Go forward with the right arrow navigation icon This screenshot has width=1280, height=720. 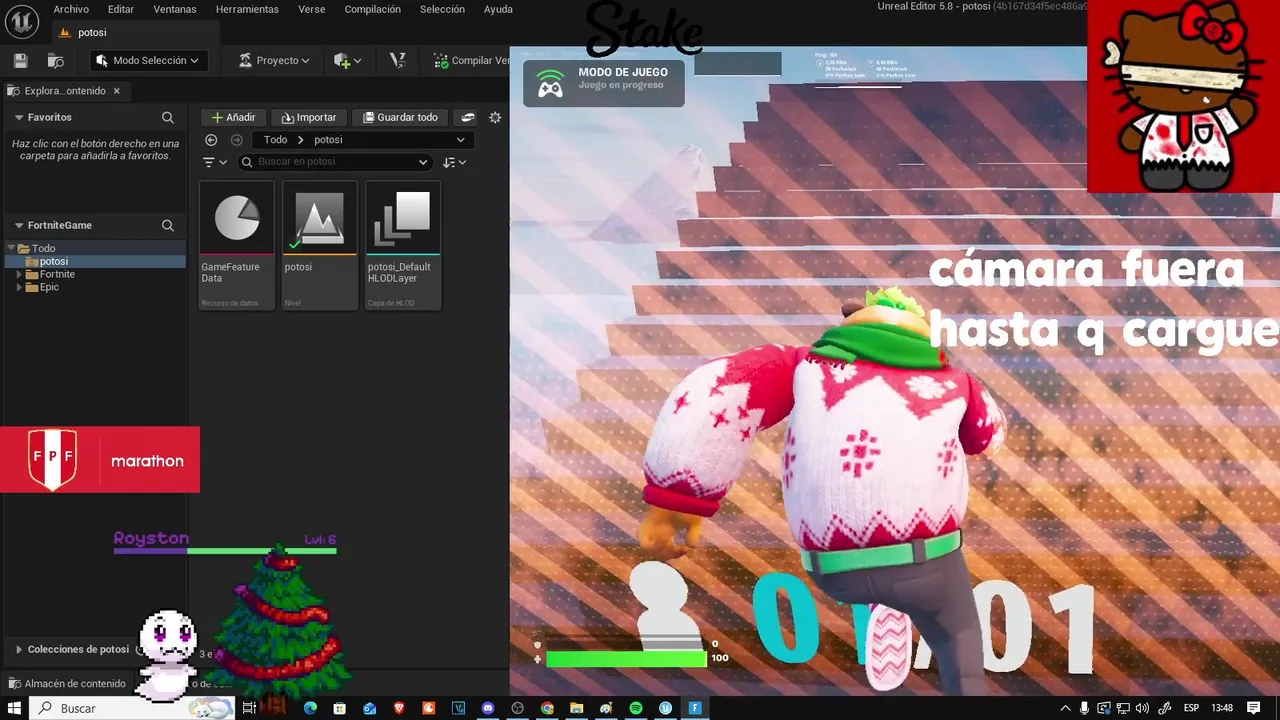coord(236,140)
